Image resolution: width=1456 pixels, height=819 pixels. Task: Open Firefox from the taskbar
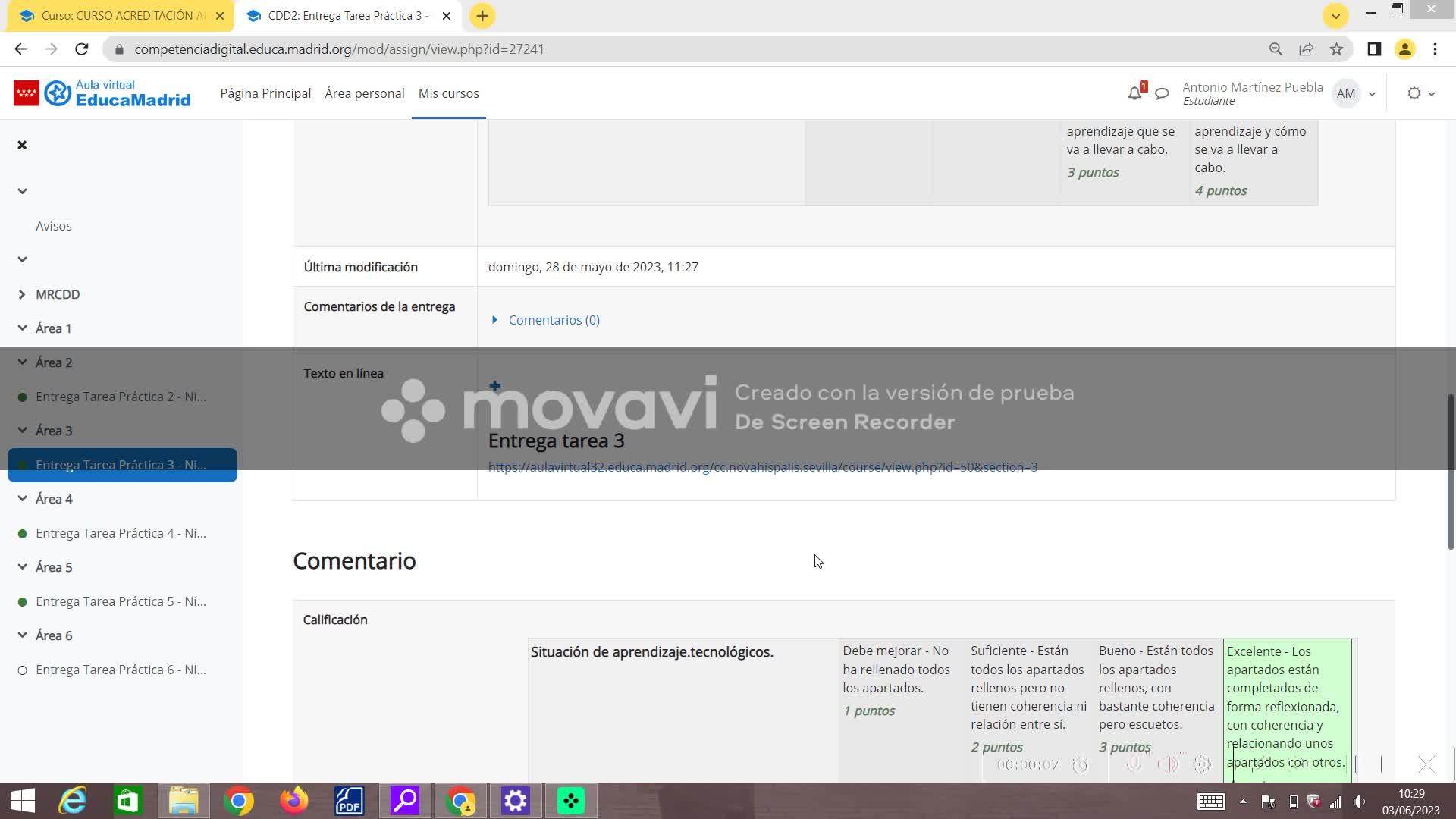293,801
